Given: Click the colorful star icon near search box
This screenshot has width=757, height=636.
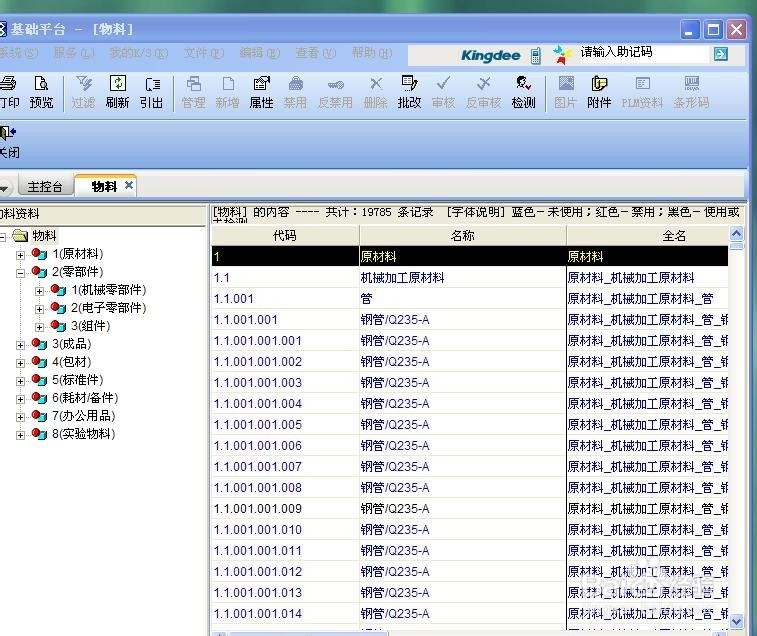Looking at the screenshot, I should click(x=562, y=55).
